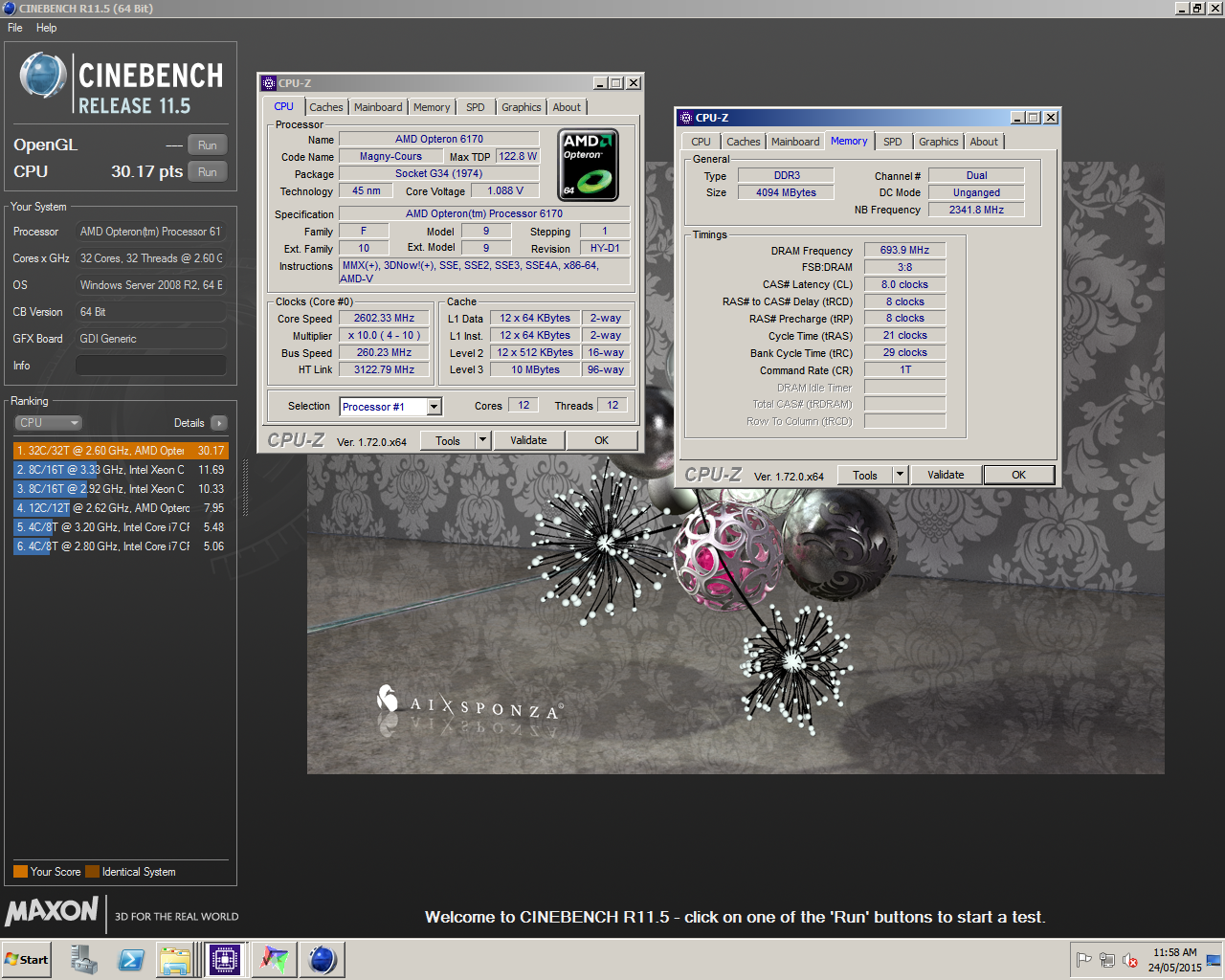Viewport: 1225px width, 980px height.
Task: Click Tools button in right CPU-Z
Action: pyautogui.click(x=865, y=475)
